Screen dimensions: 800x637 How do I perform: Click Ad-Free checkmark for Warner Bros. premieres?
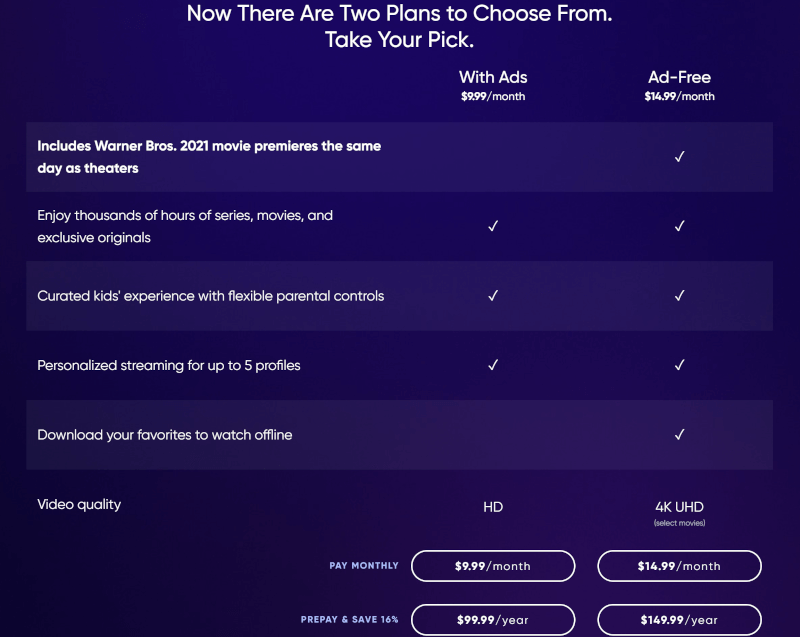tap(679, 157)
